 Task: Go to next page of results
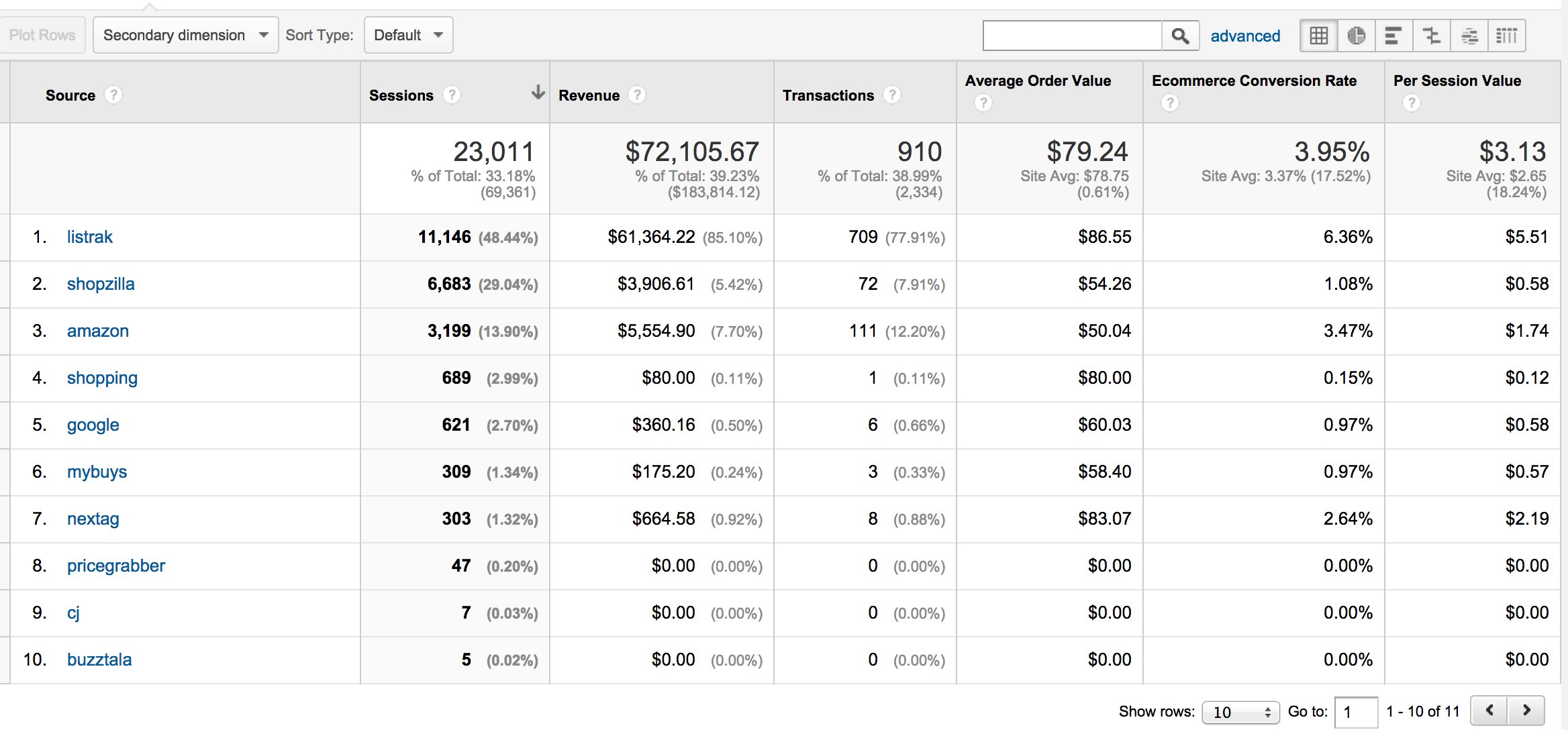pyautogui.click(x=1526, y=711)
